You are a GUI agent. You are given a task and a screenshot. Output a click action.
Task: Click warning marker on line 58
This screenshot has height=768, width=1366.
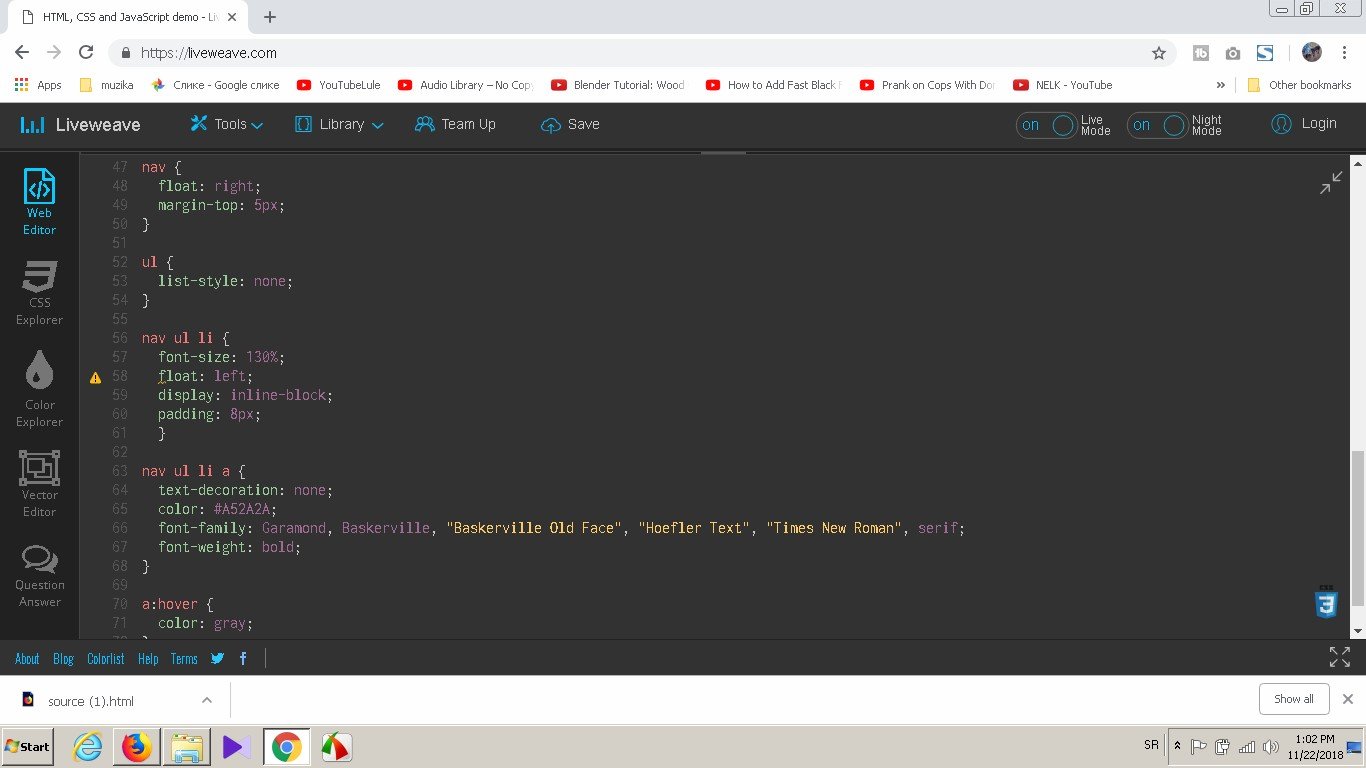click(96, 378)
